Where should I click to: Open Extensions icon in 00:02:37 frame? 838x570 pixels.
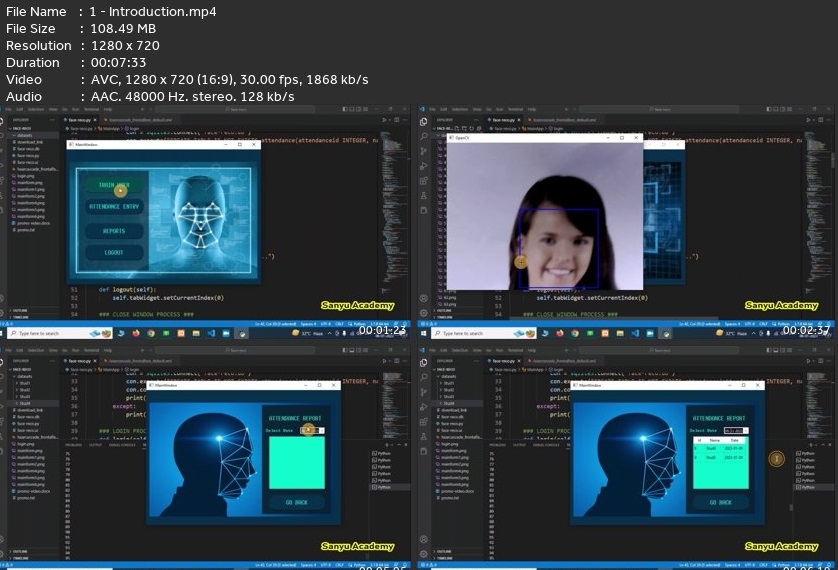click(424, 181)
